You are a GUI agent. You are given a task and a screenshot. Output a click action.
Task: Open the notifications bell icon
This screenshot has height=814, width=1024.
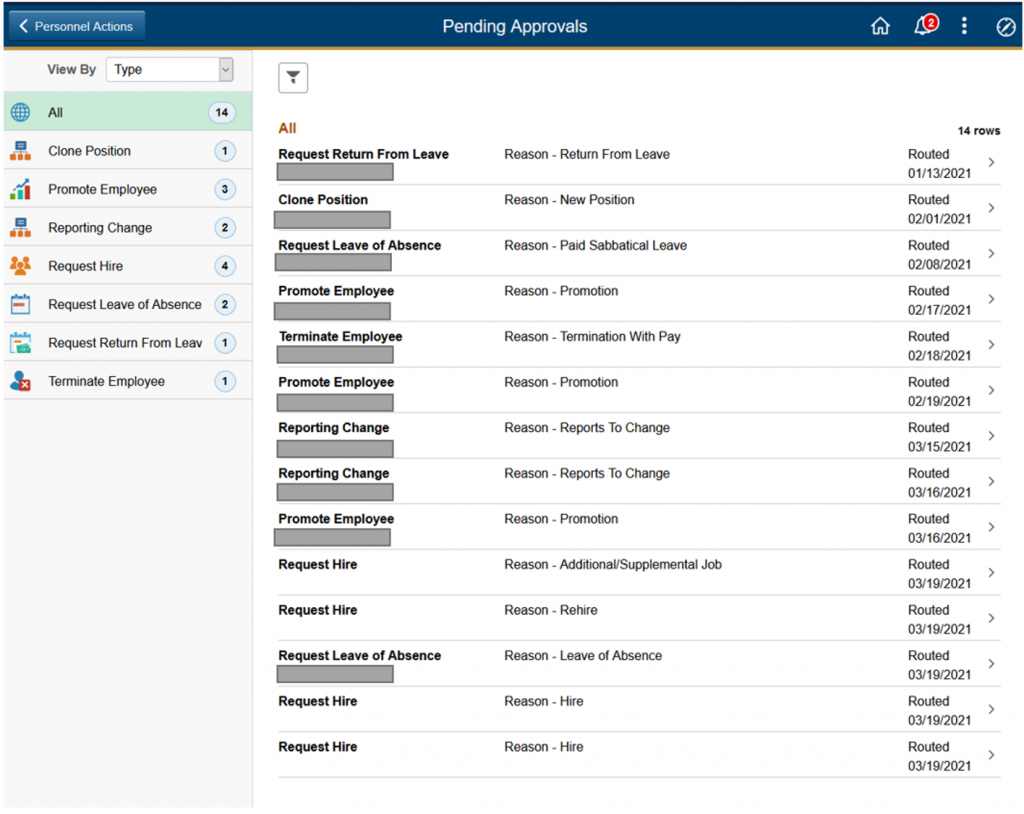(924, 26)
